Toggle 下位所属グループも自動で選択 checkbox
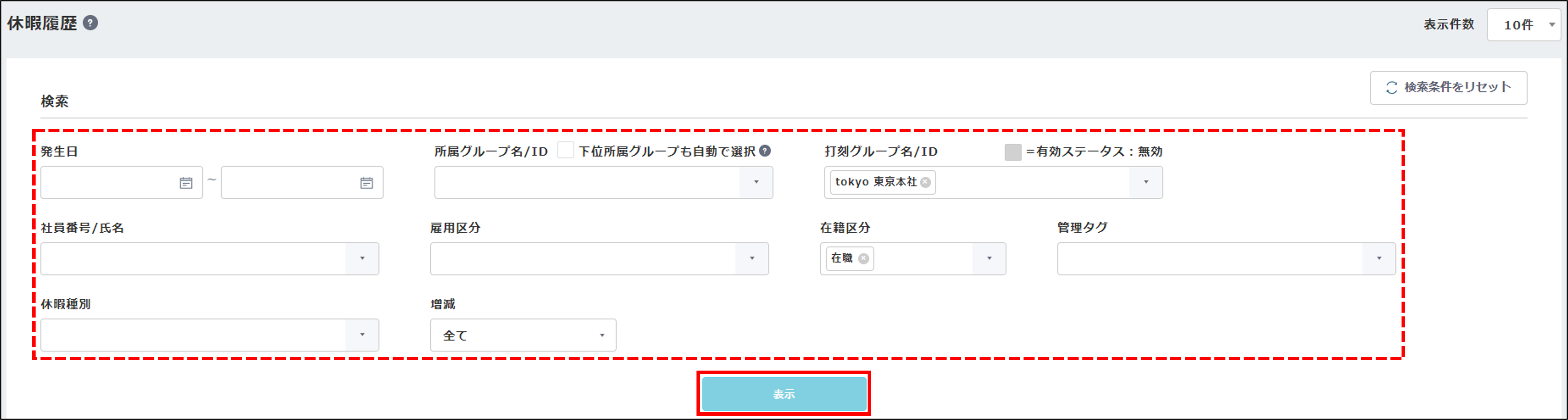Screen dimensions: 1568x420 coord(566,150)
